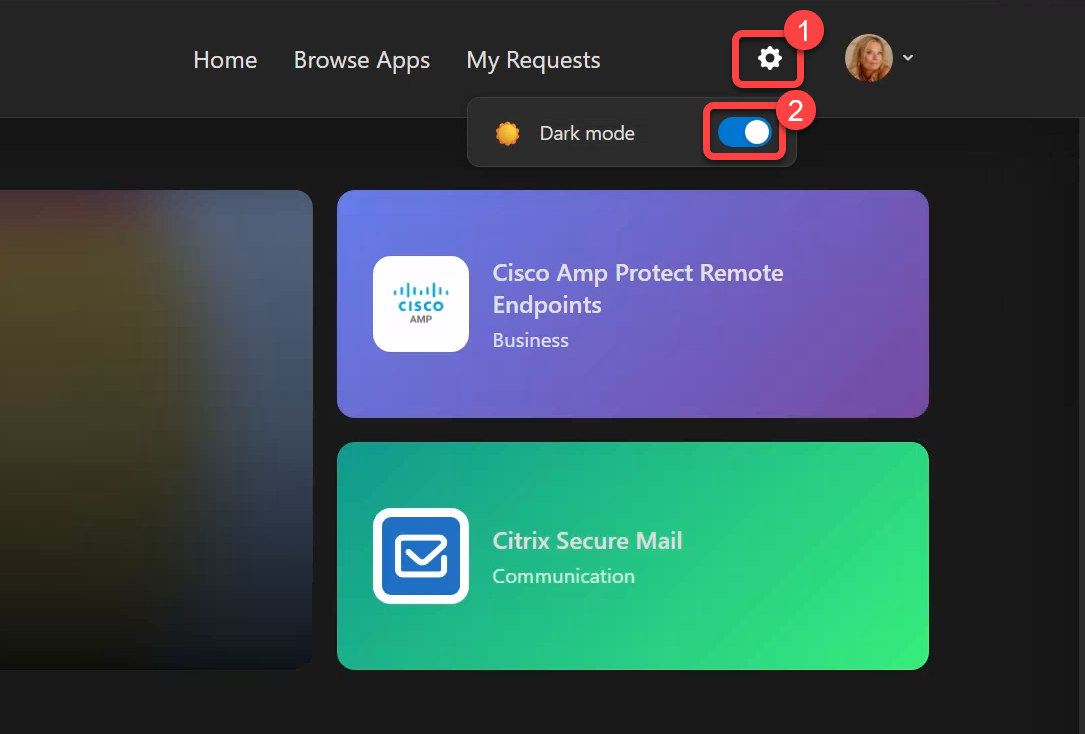
Task: Click the sun icon beside Dark mode
Action: [x=507, y=133]
